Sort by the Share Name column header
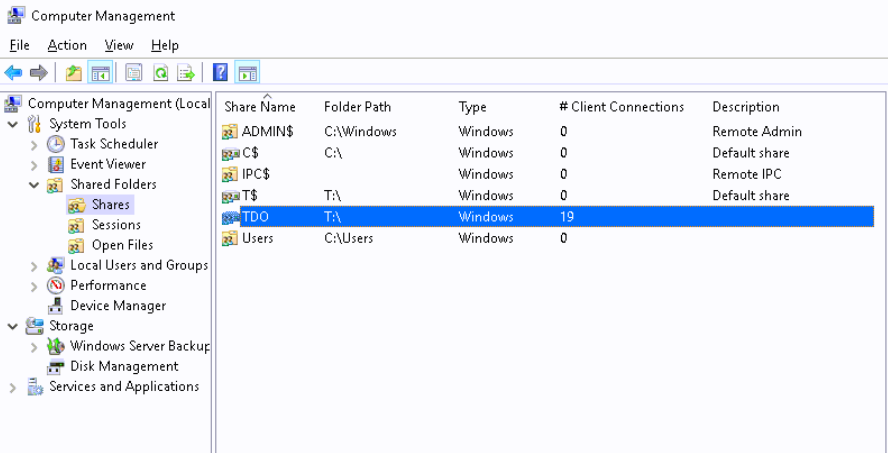 click(260, 107)
